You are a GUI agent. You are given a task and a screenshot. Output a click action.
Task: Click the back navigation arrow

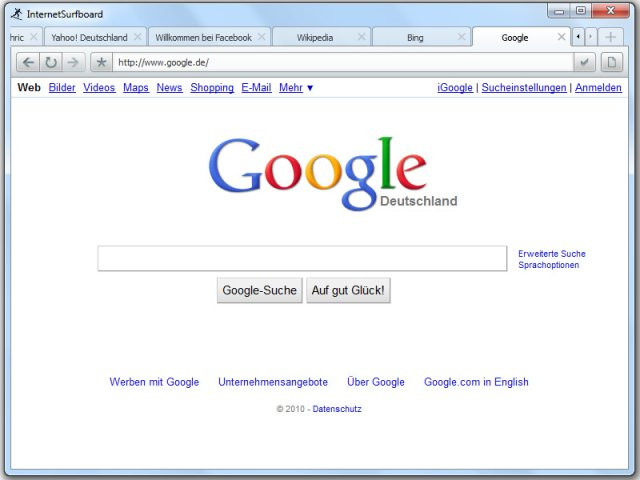tap(28, 62)
